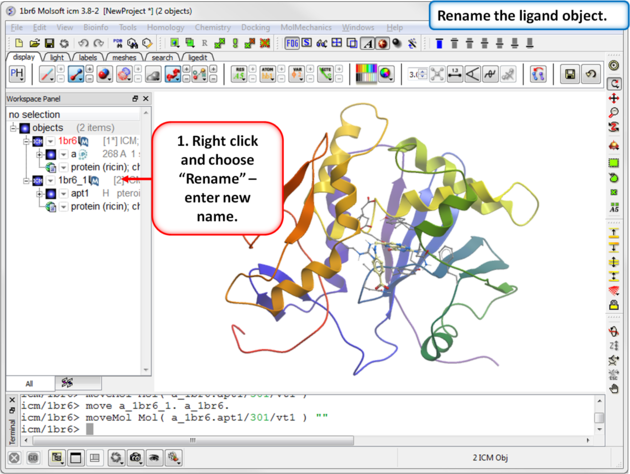630x474 pixels.
Task: Open the rainbow color palette swatch
Action: [x=368, y=75]
